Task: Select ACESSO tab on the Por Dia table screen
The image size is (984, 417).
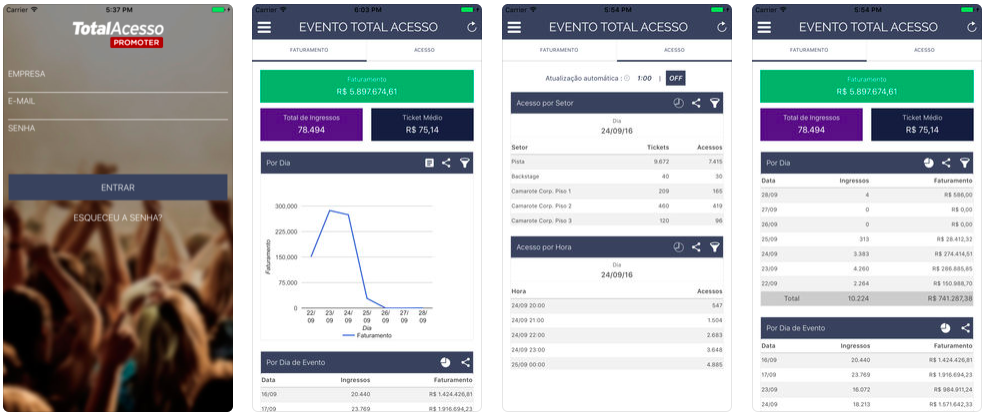Action: coord(924,50)
